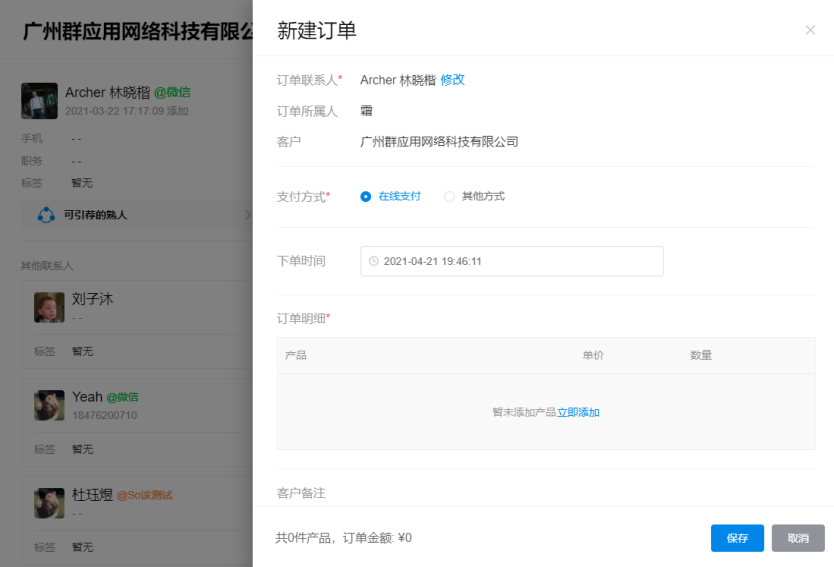Click 产品 column header in order table
834x567 pixels.
(x=296, y=355)
